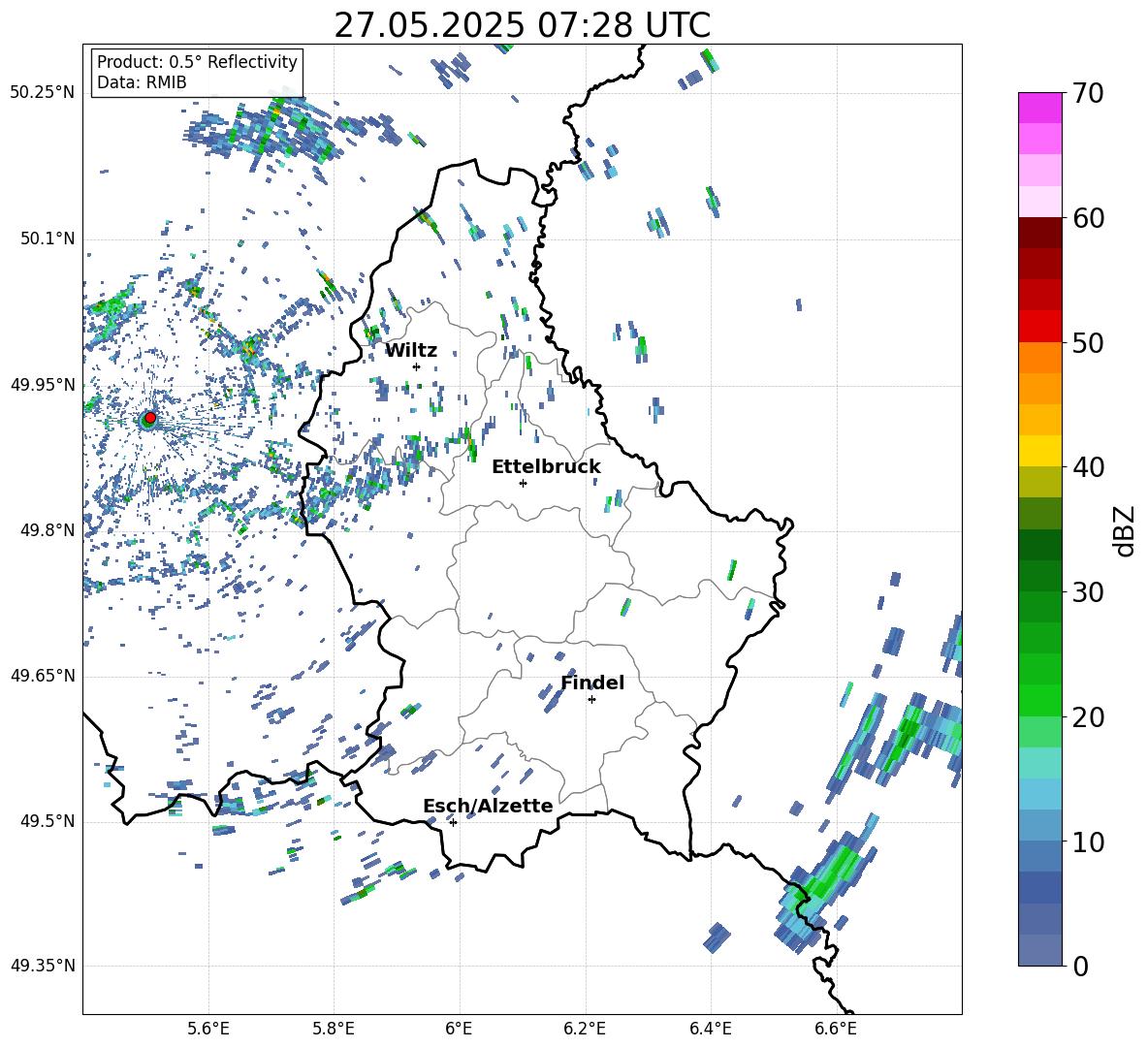1148x1048 pixels.
Task: Click the 0 colorbar tick label
Action: coord(1080,967)
